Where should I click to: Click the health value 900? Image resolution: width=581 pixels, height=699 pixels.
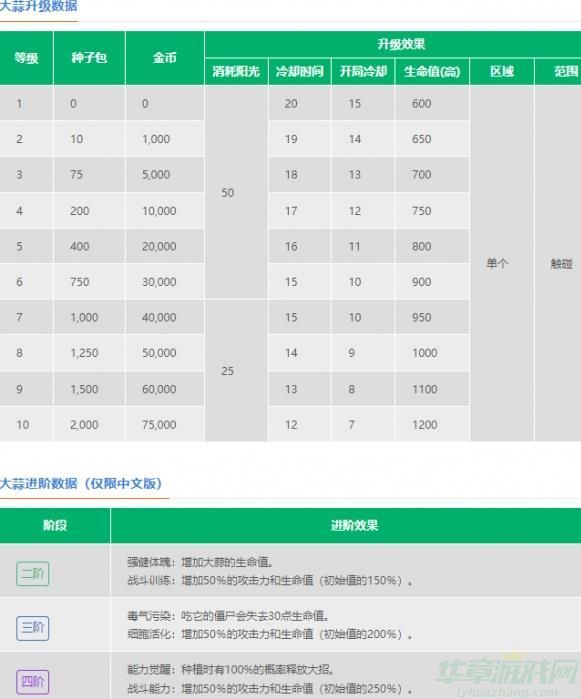pos(421,282)
